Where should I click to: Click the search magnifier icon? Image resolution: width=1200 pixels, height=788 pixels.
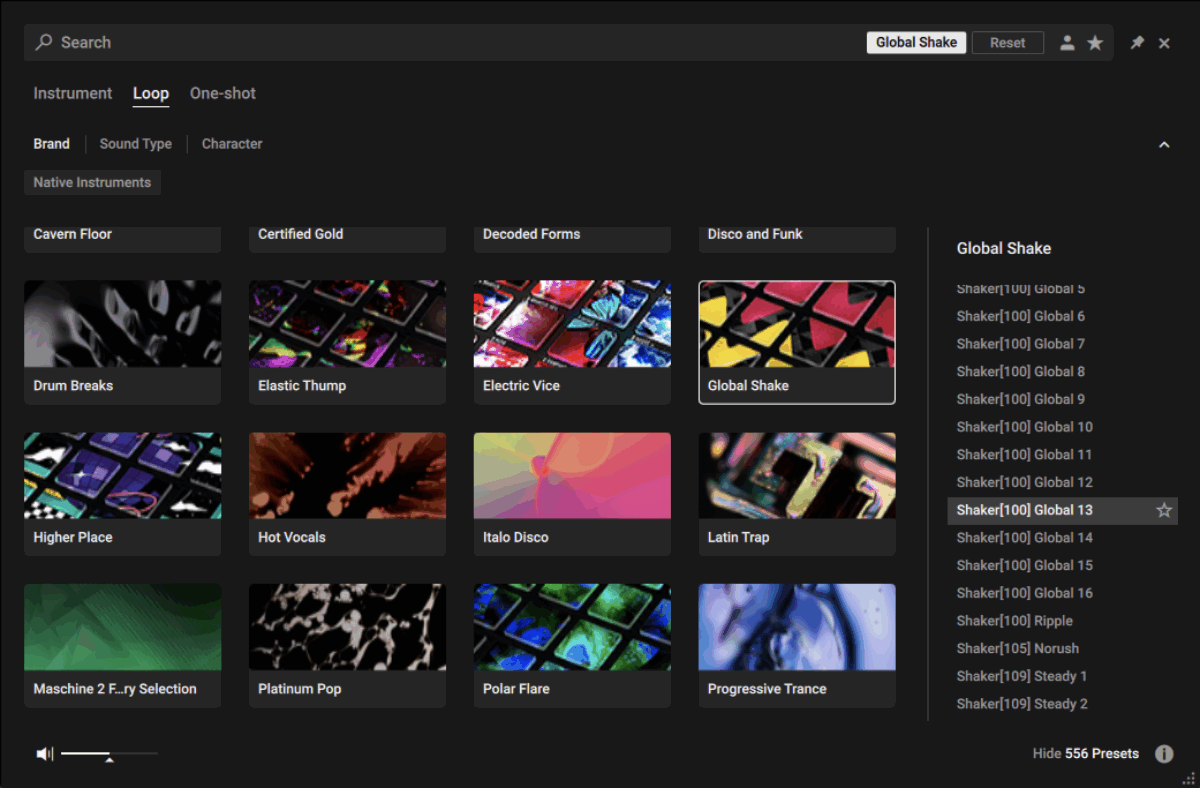(x=44, y=43)
